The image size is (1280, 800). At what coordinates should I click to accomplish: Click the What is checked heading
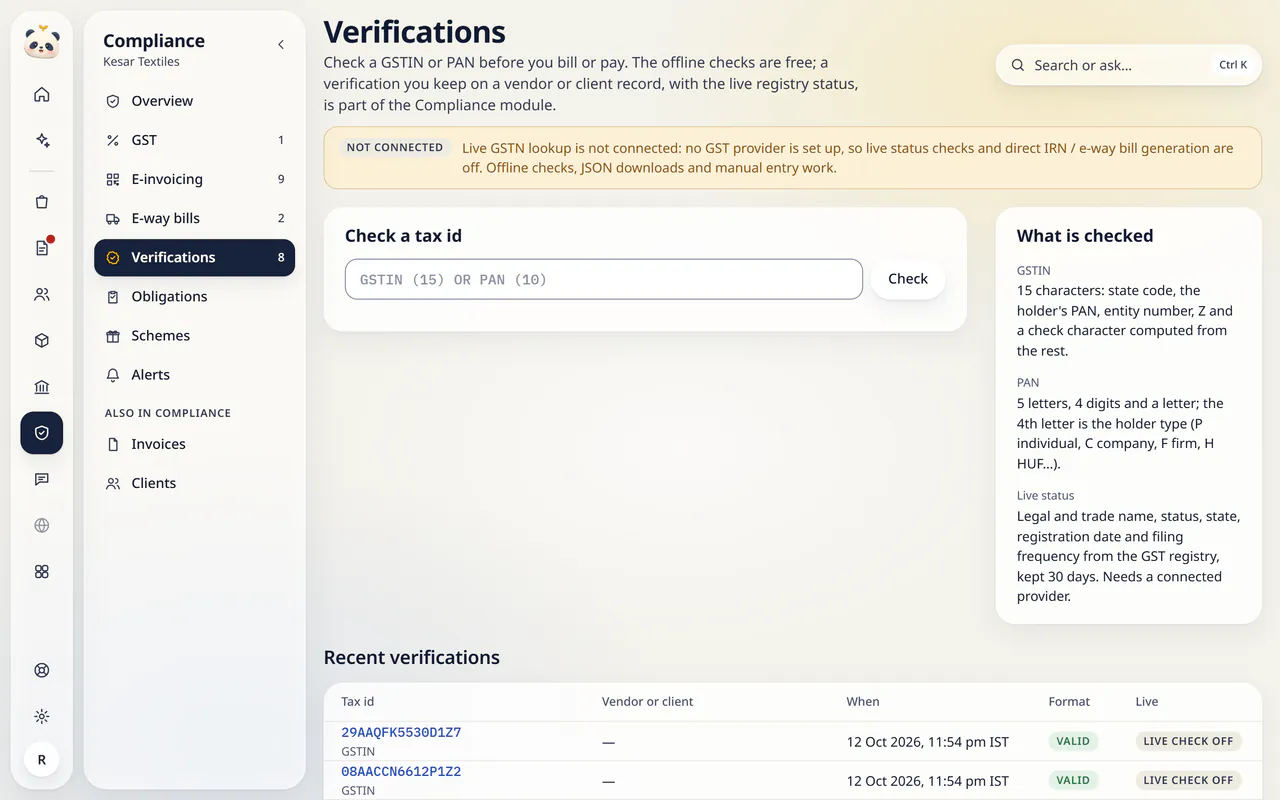[x=1085, y=236]
